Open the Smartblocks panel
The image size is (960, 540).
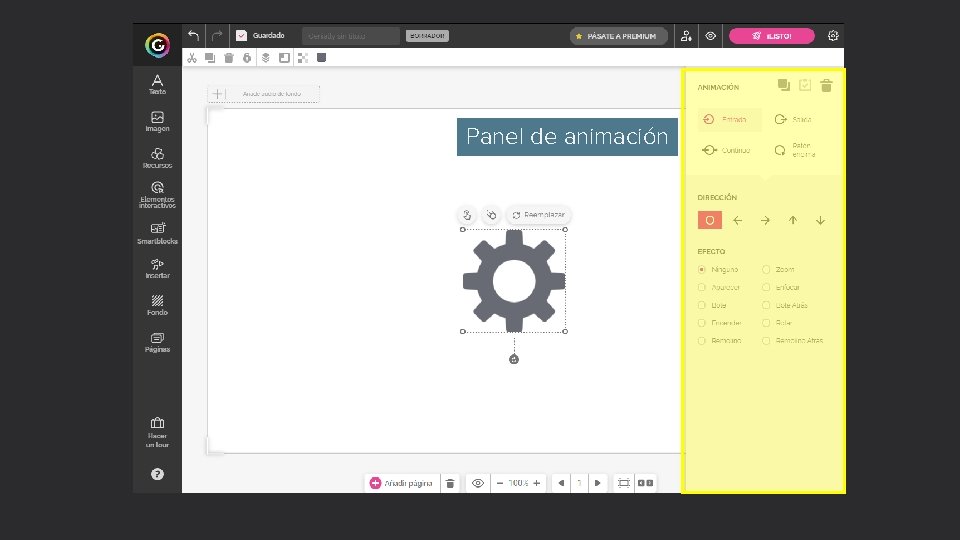point(157,233)
